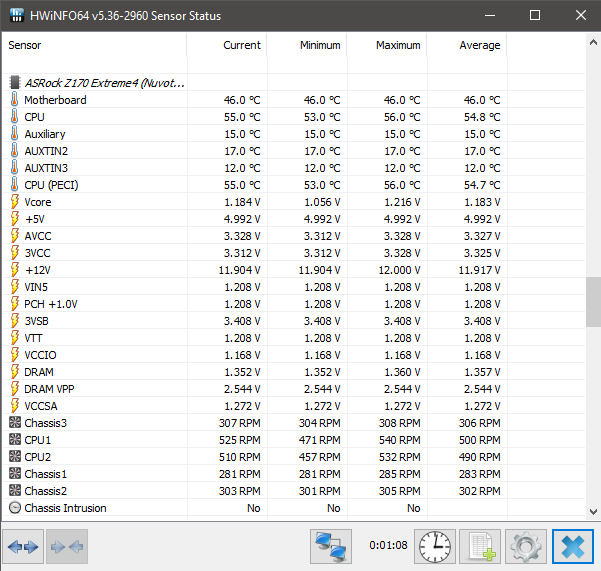The image size is (601, 571).
Task: Click the CPU1 fan icon
Action: (15, 440)
